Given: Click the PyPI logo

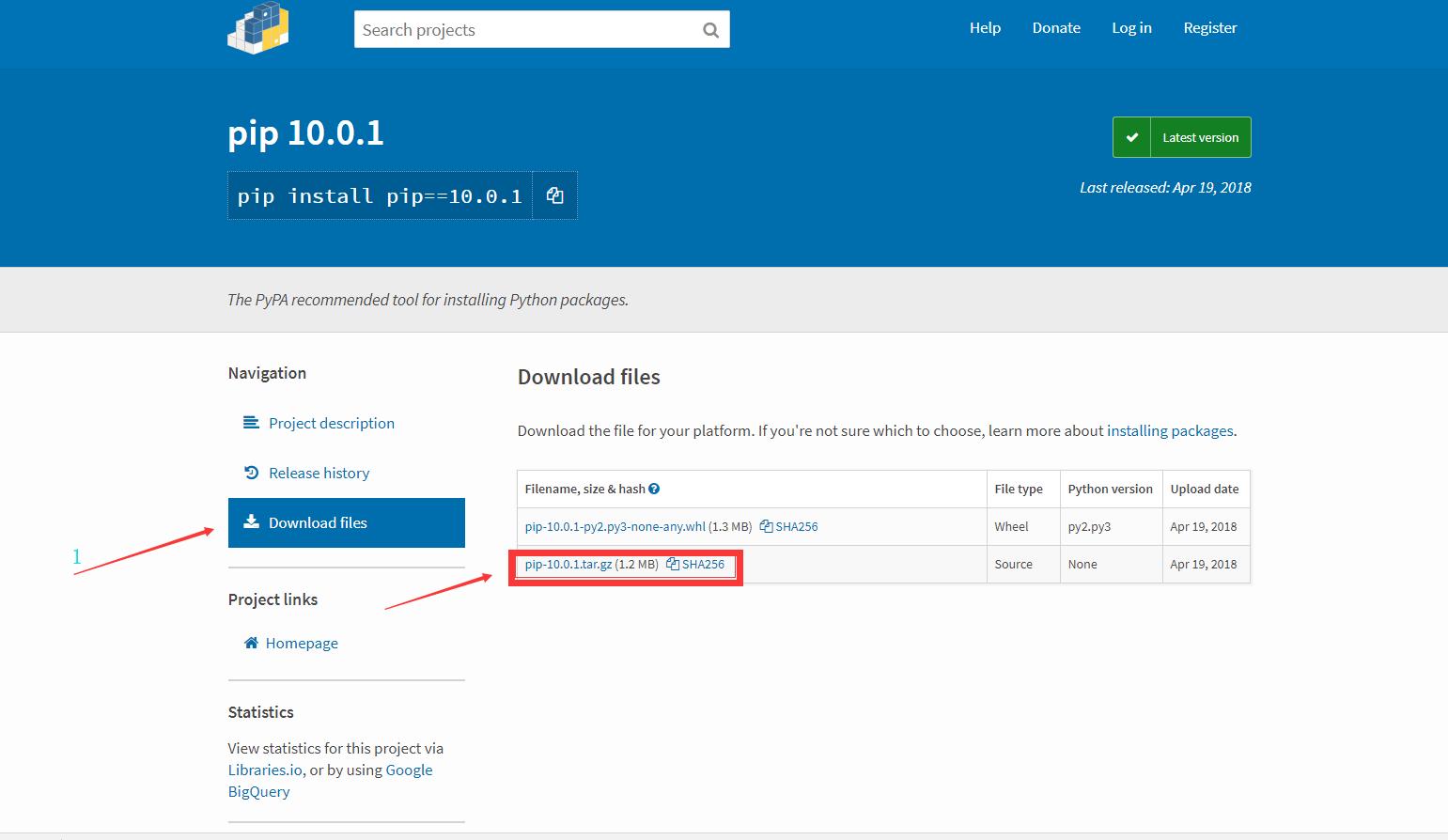Looking at the screenshot, I should pos(258,28).
